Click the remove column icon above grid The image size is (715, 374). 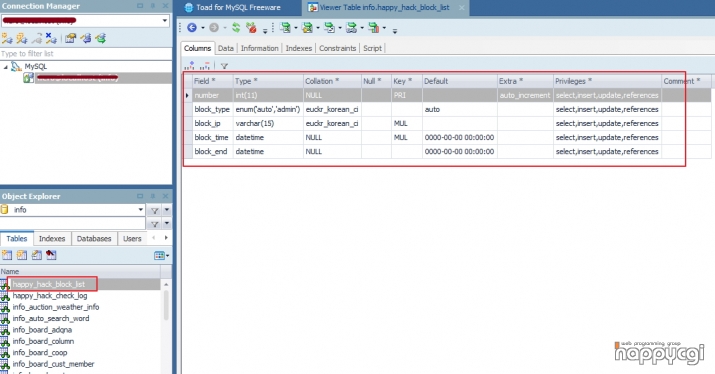click(205, 66)
